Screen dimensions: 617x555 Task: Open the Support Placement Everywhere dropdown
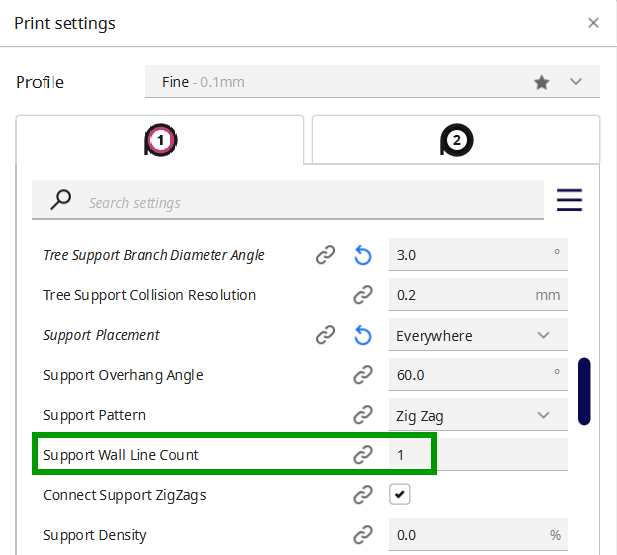(x=478, y=335)
